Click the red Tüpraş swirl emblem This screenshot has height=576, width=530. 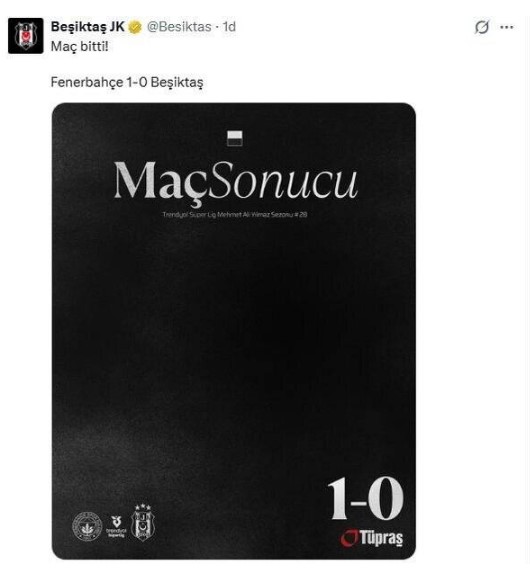pos(349,538)
